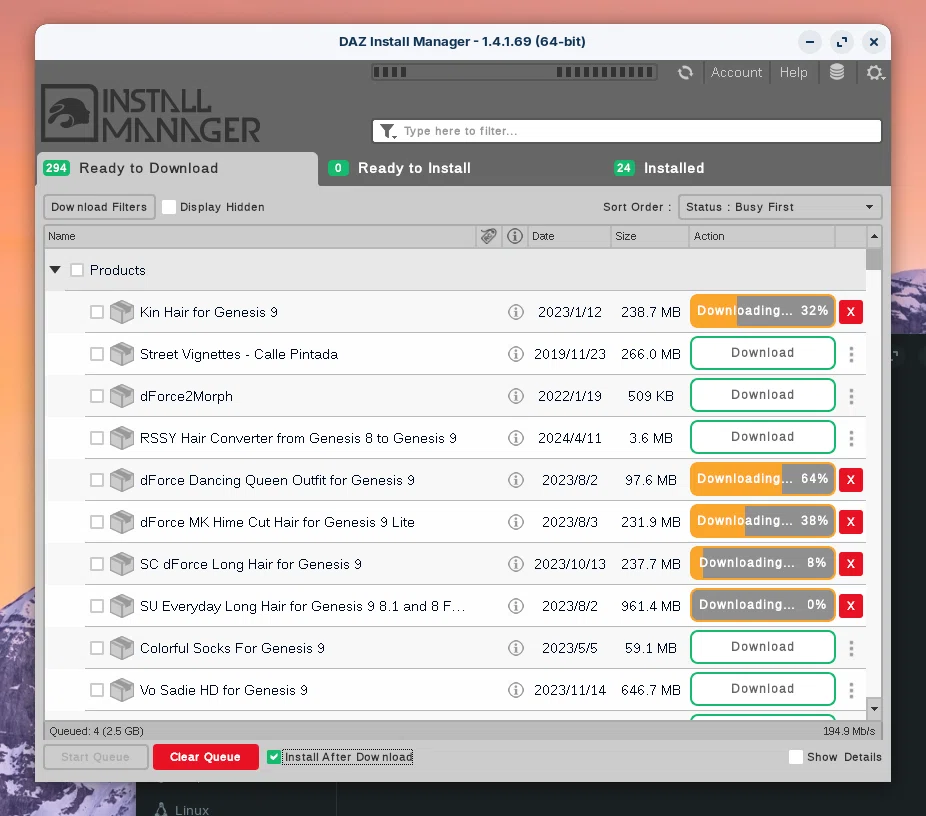This screenshot has width=926, height=816.
Task: Check the Colorful Socks For Genesis 9 checkbox
Action: pyautogui.click(x=97, y=648)
